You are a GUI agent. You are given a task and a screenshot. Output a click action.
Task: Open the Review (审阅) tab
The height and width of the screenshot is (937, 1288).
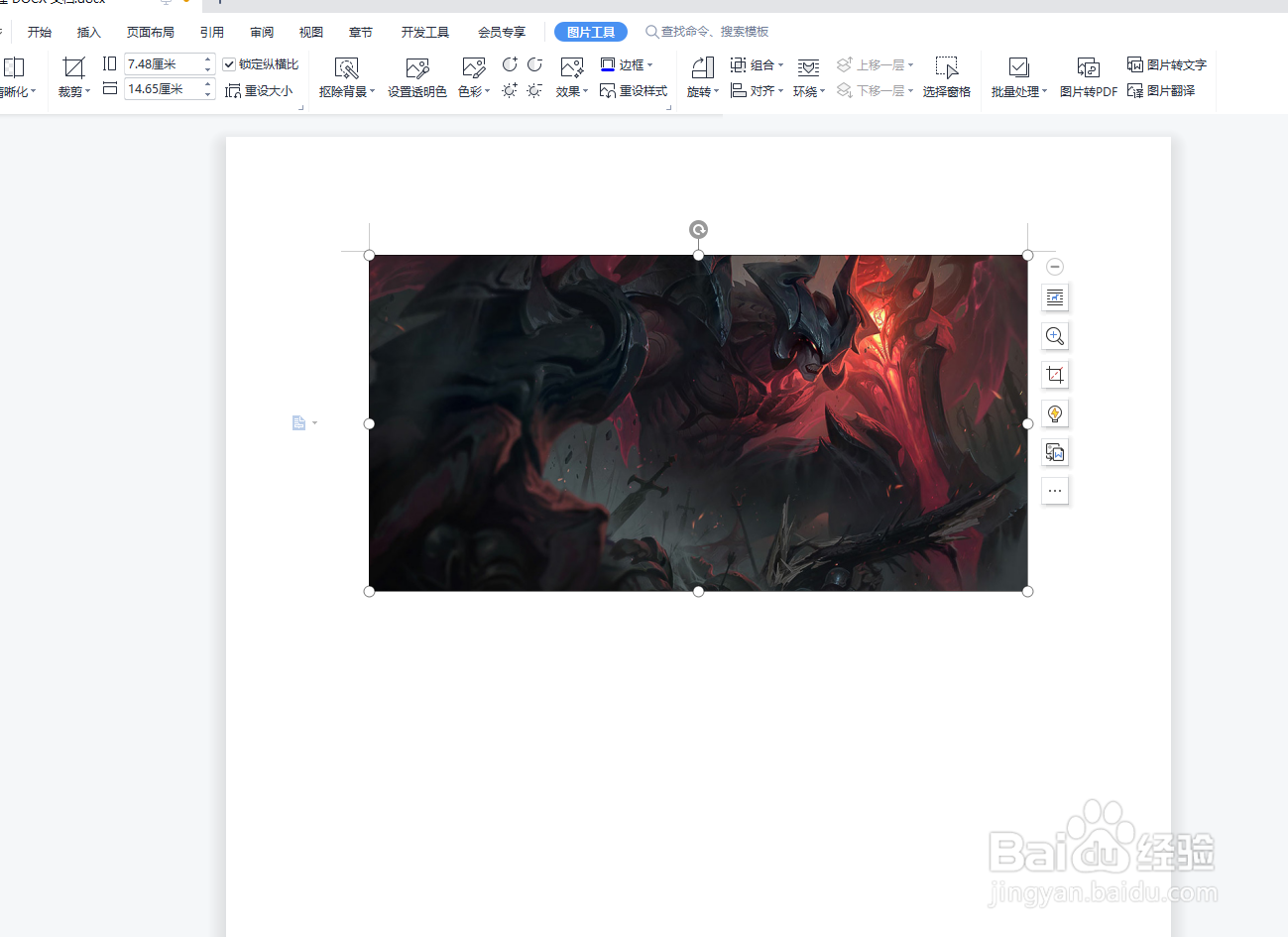[x=262, y=32]
